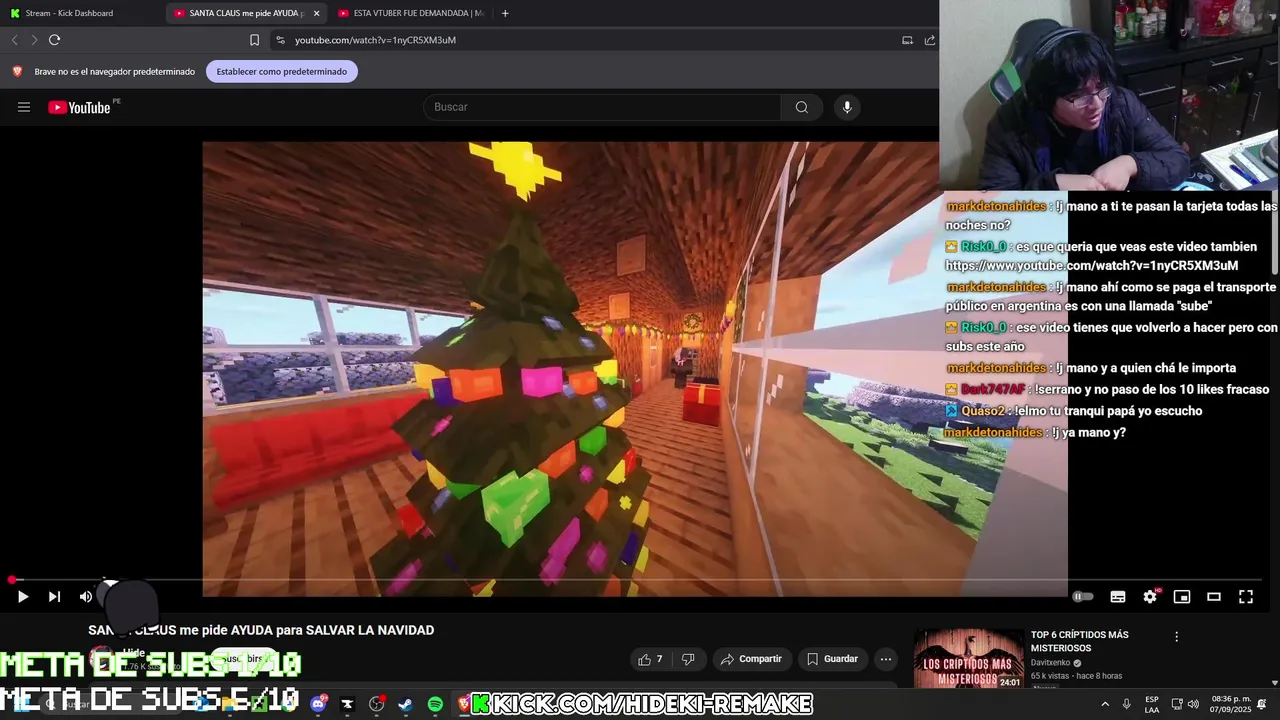
Task: Toggle subtitles in the video player
Action: coord(1118,597)
